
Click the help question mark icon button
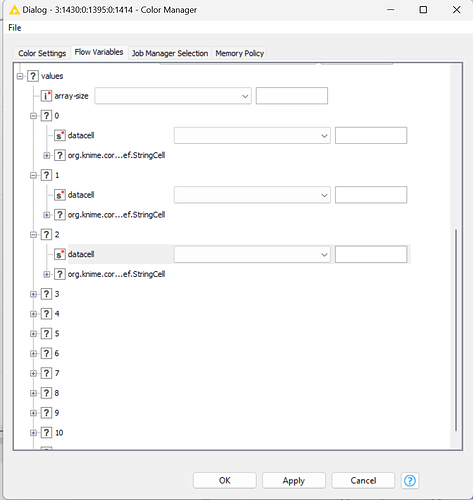(410, 480)
